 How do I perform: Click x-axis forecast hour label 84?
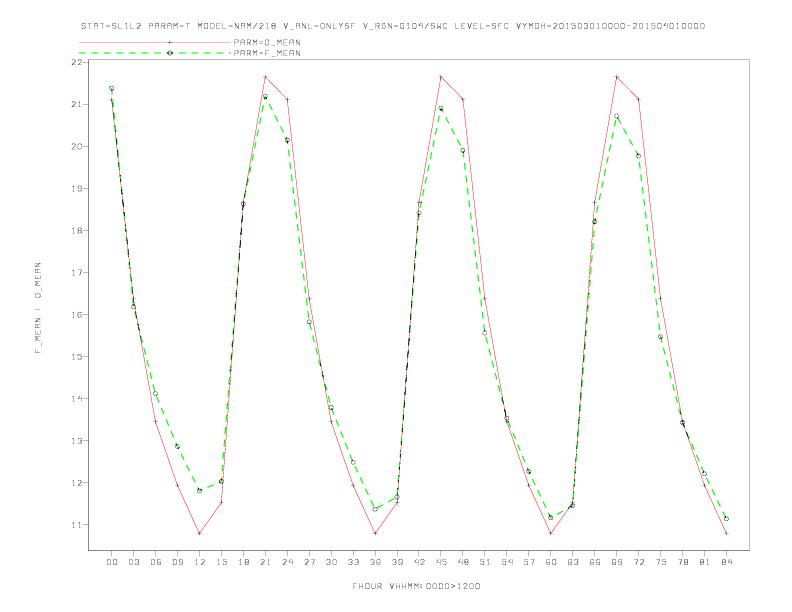coord(726,562)
